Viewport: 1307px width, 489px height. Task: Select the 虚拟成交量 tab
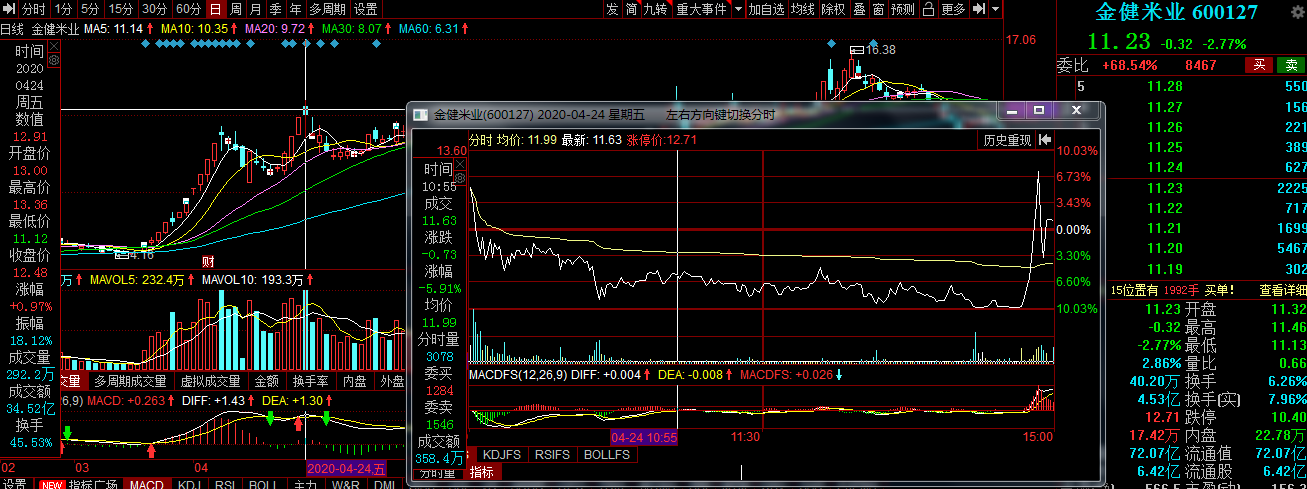210,381
